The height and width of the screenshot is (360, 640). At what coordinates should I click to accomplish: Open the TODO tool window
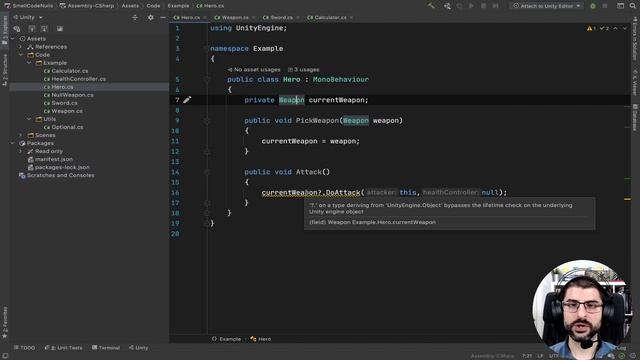[x=24, y=348]
